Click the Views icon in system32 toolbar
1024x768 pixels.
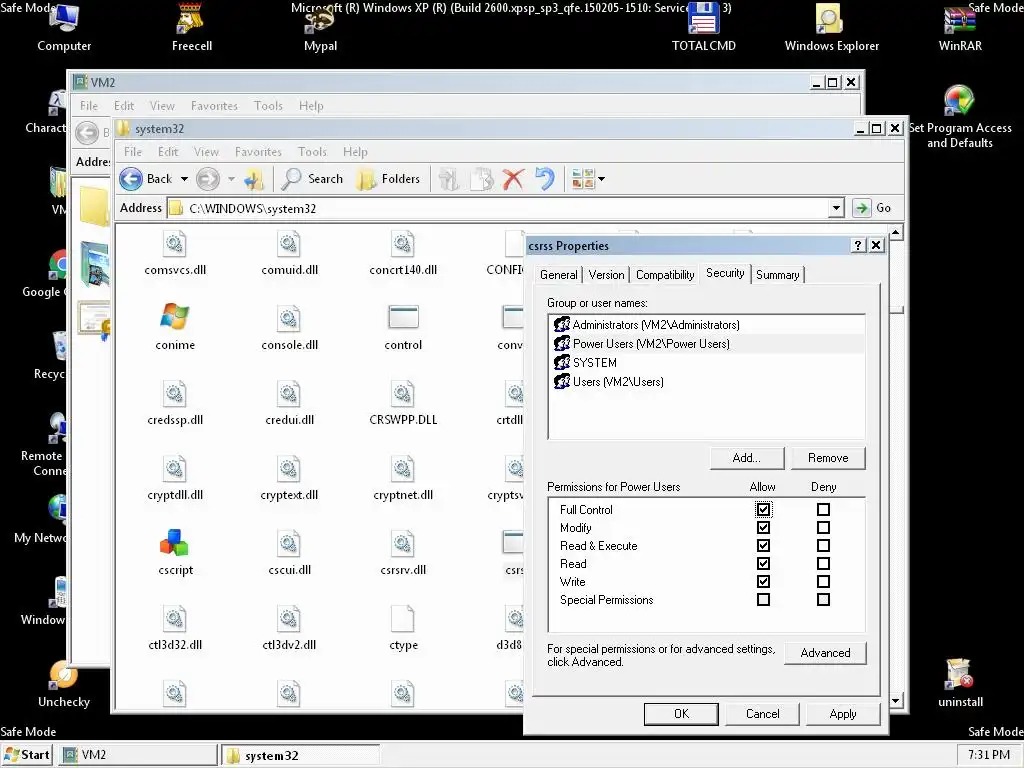click(x=582, y=179)
